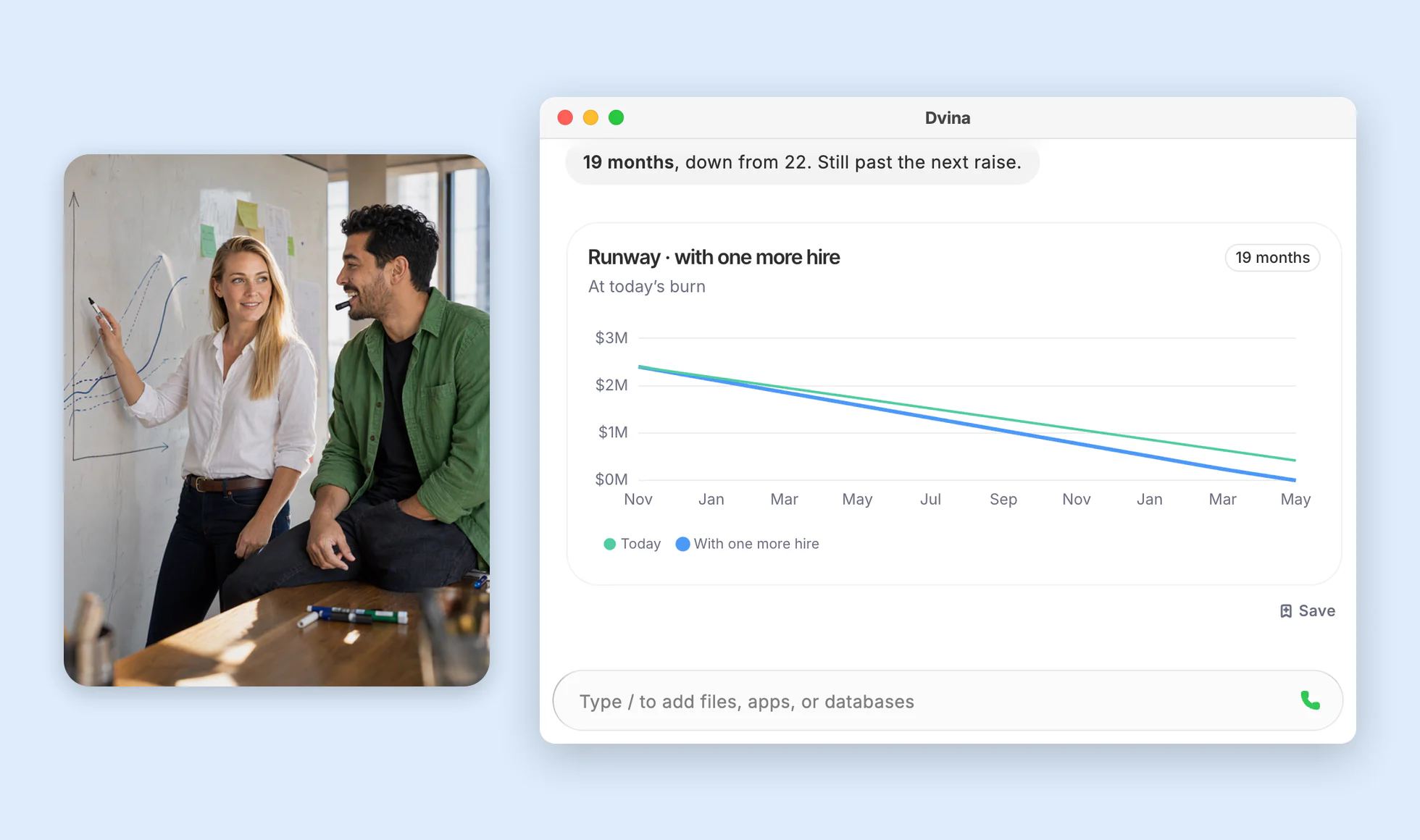Click the 'Dvina' window title
Image resolution: width=1420 pixels, height=840 pixels.
[948, 118]
